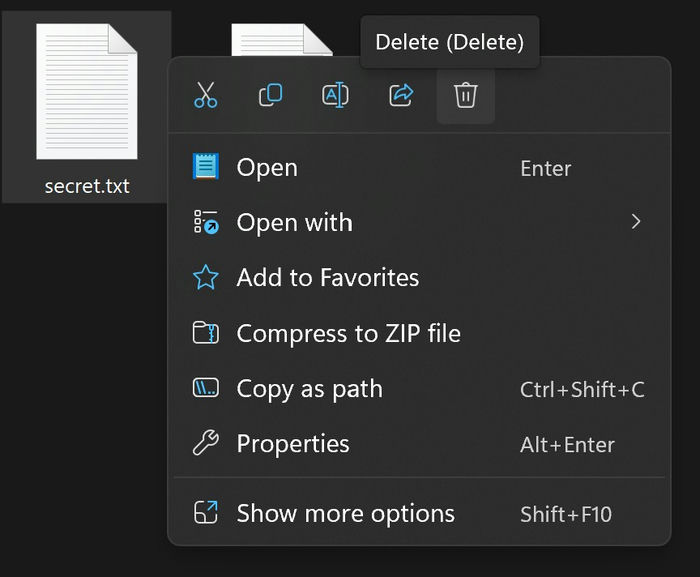700x577 pixels.
Task: Open Properties from the context menu
Action: coord(293,444)
